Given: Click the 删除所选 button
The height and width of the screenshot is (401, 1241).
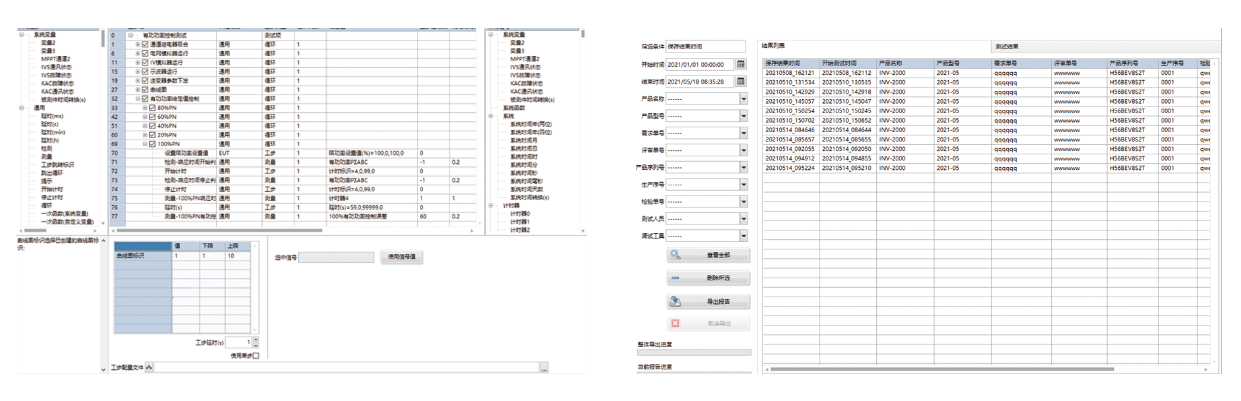Looking at the screenshot, I should point(708,278).
